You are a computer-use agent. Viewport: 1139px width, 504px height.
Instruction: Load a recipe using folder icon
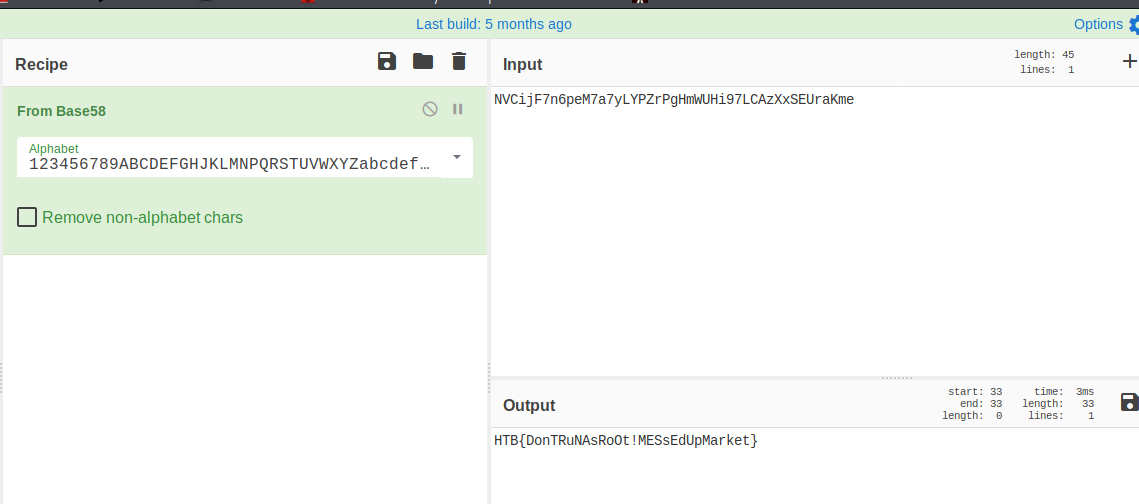[423, 62]
